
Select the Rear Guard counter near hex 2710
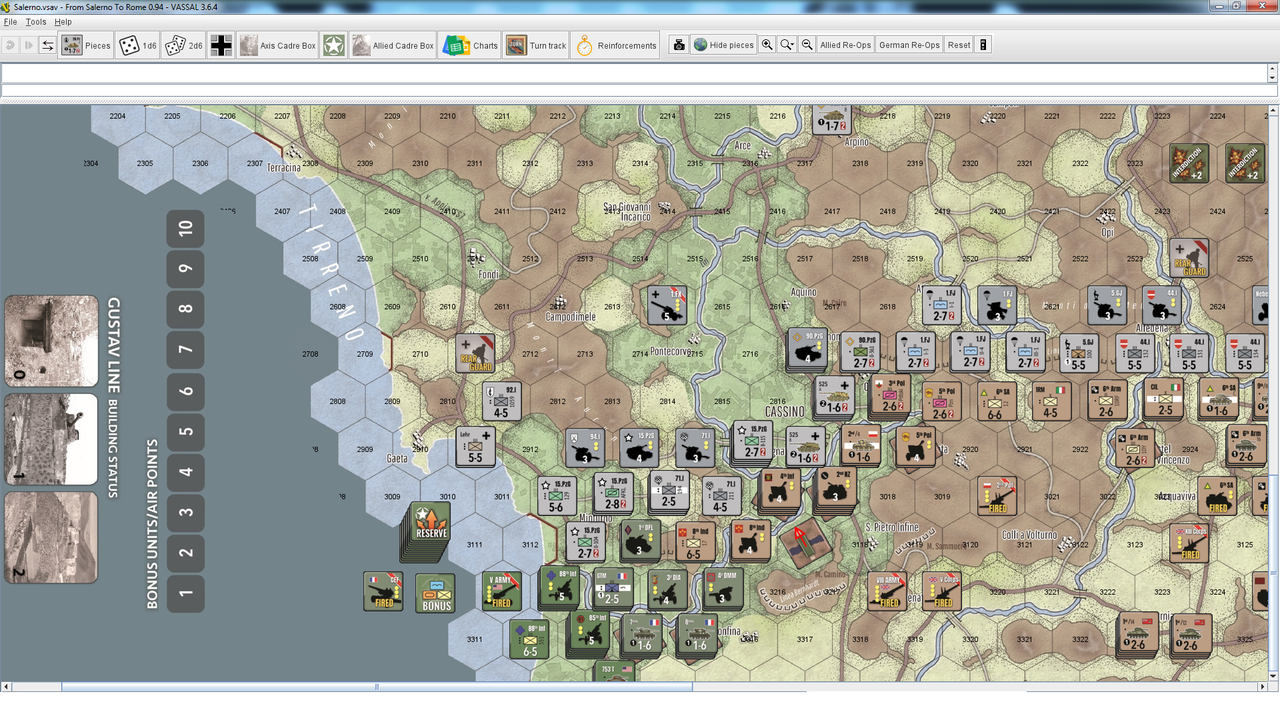click(x=475, y=354)
